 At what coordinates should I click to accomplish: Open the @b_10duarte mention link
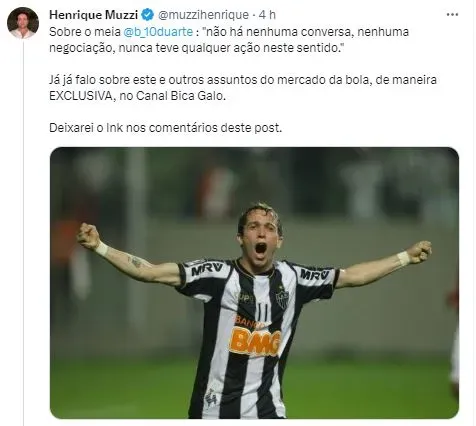point(158,32)
